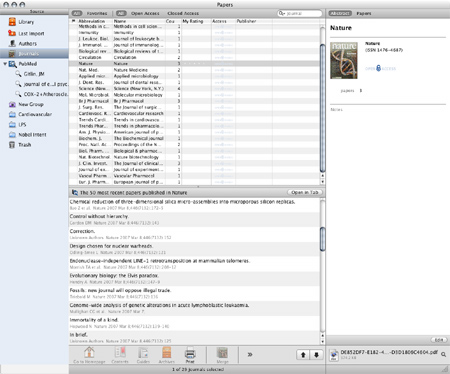Click the PDF file icon
Image resolution: width=450 pixels, height=374 pixels.
click(x=333, y=355)
